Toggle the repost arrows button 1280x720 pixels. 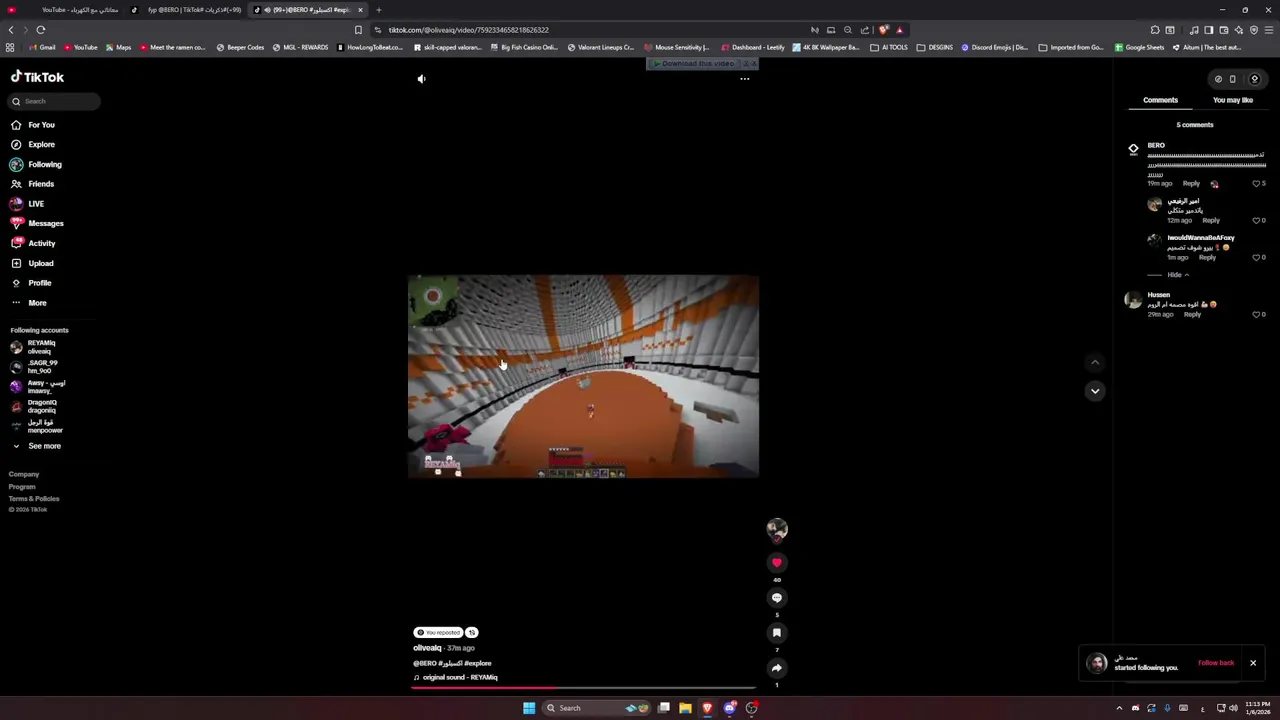pyautogui.click(x=472, y=633)
